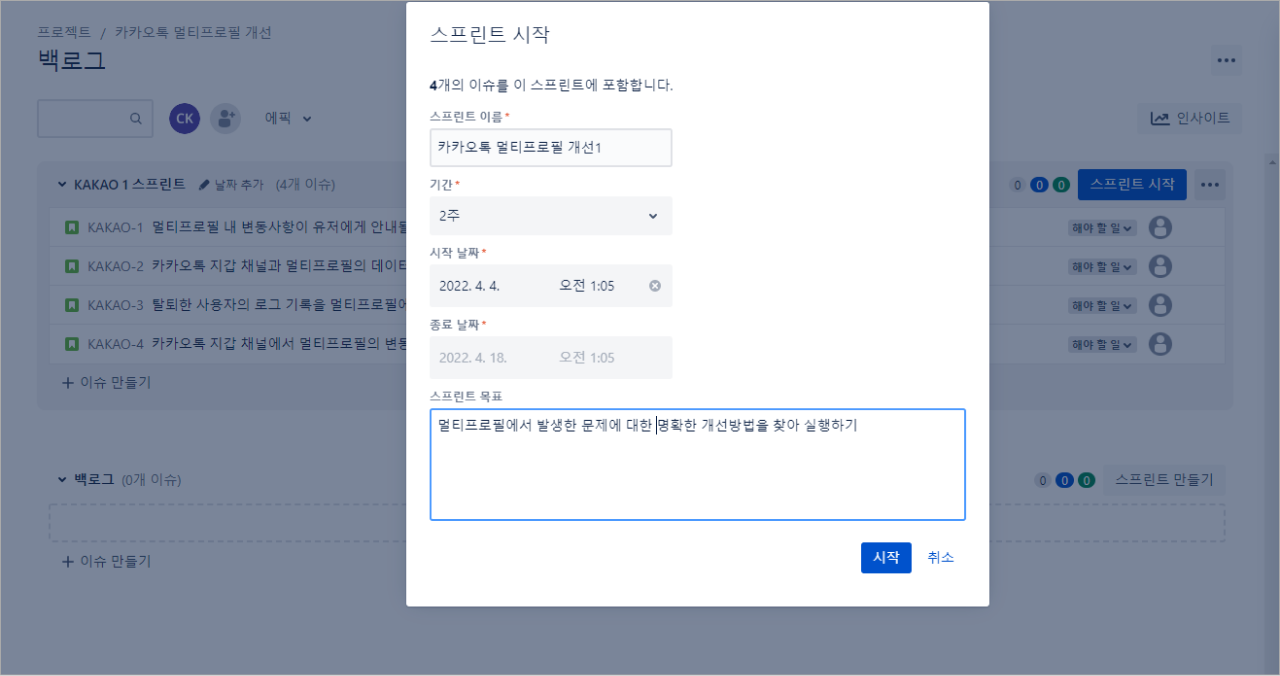Viewport: 1280px width, 676px height.
Task: Open the 인사이트 panel
Action: tap(1190, 118)
